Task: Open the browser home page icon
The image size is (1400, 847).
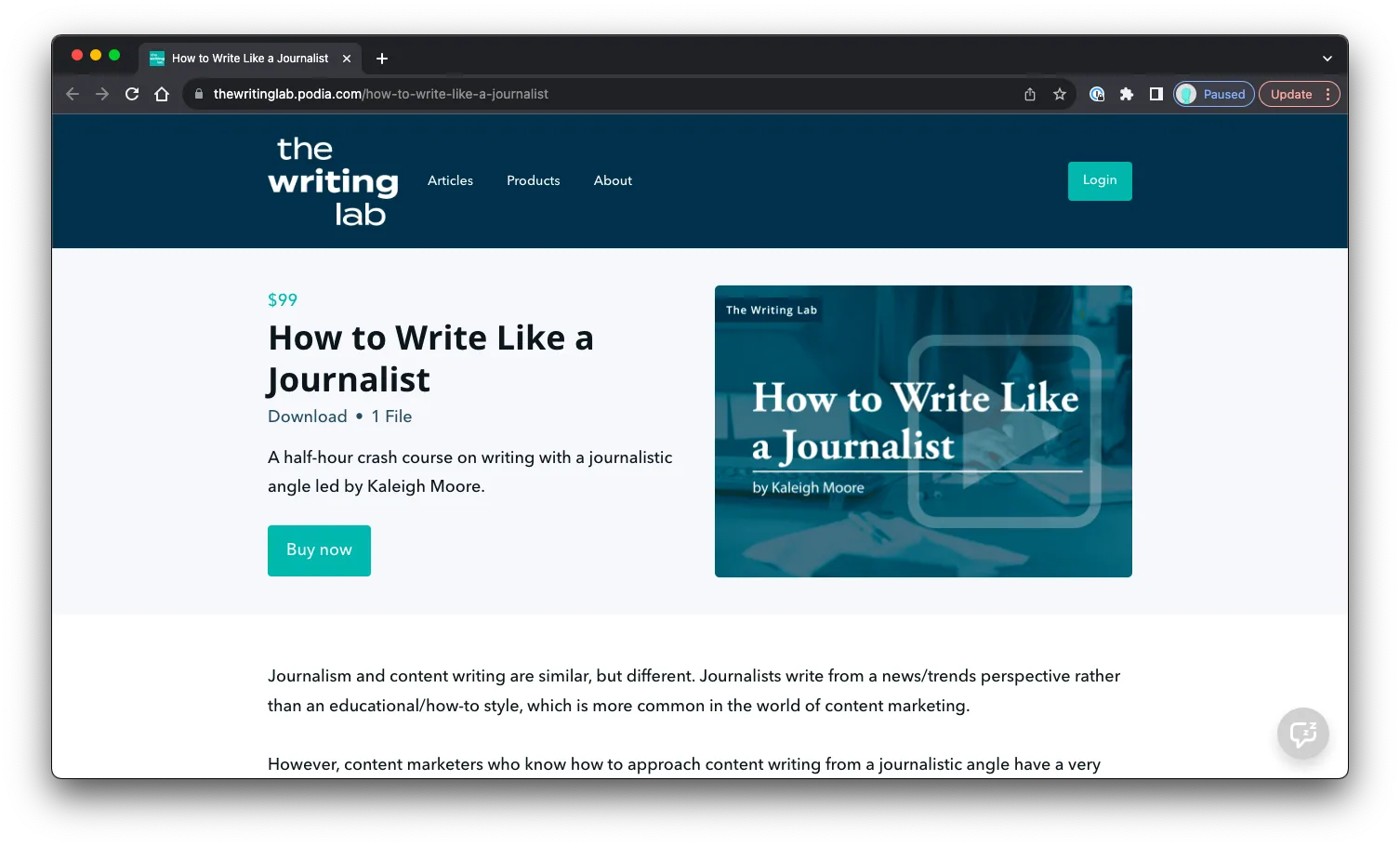Action: 162,94
